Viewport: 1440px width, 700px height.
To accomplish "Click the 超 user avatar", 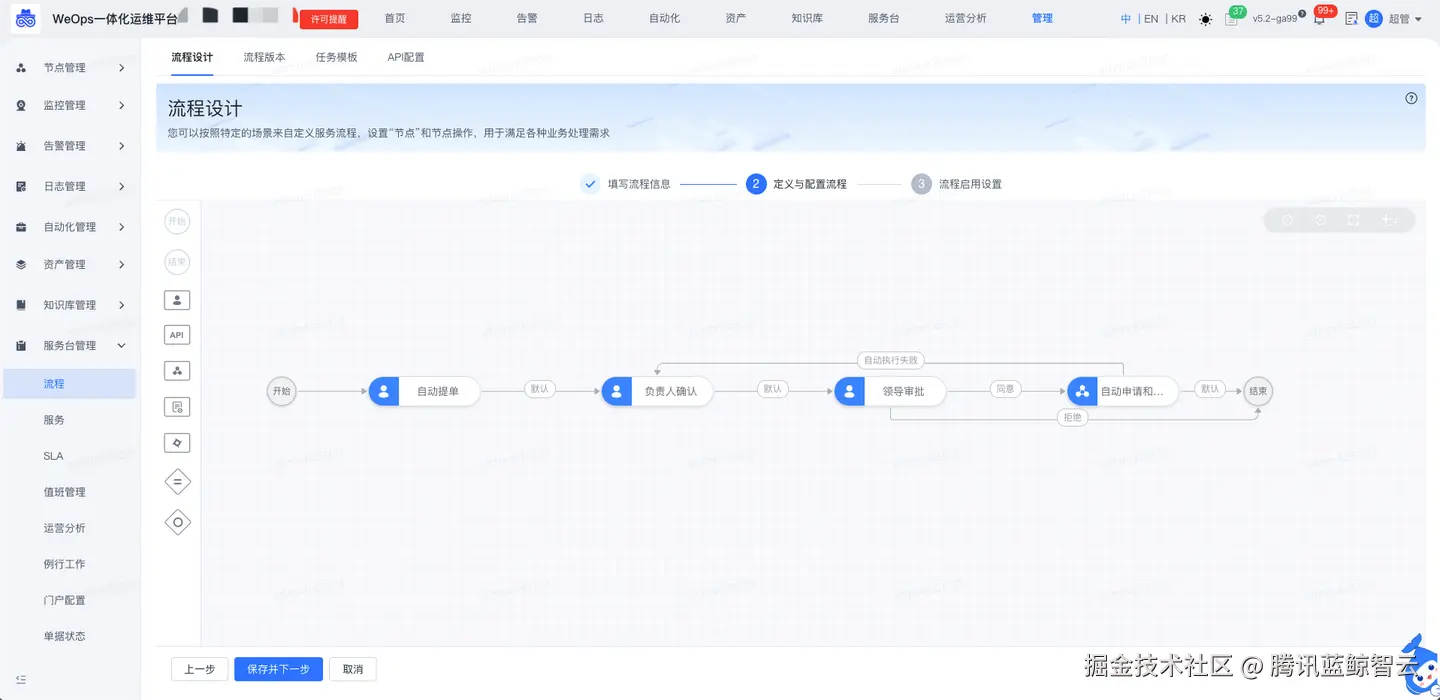I will [1374, 19].
